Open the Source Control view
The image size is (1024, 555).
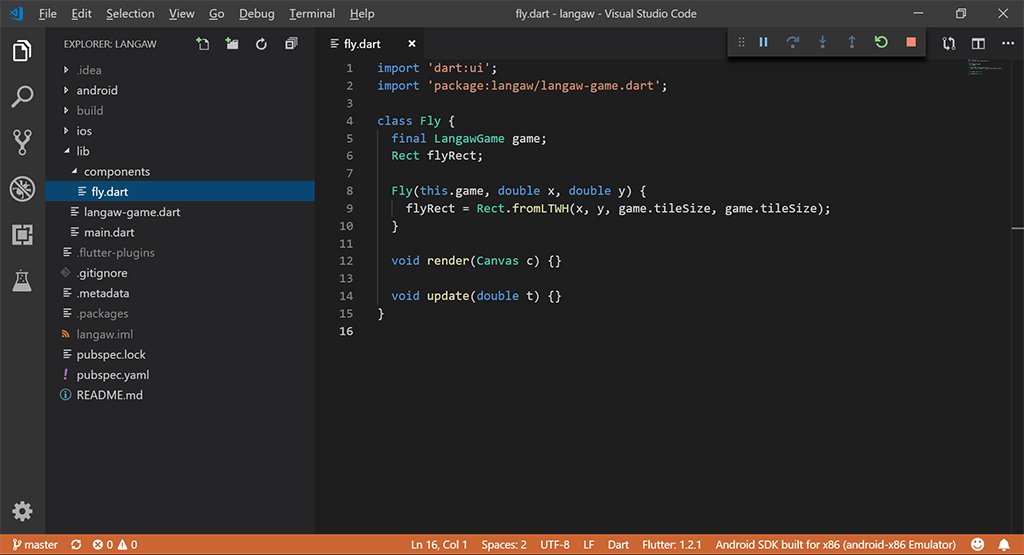[x=22, y=142]
